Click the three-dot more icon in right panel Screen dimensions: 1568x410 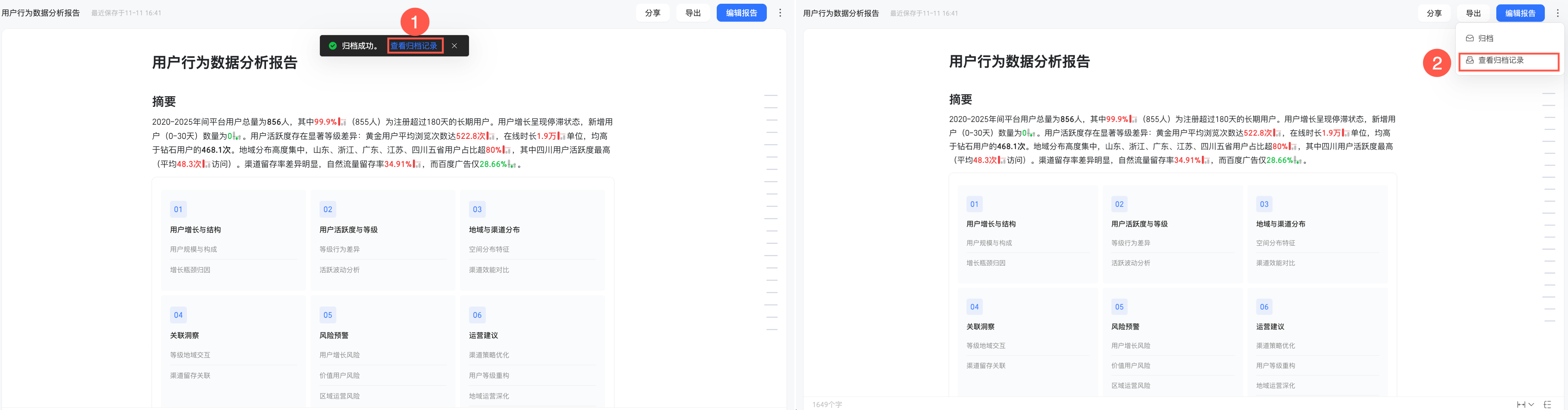[x=1557, y=13]
